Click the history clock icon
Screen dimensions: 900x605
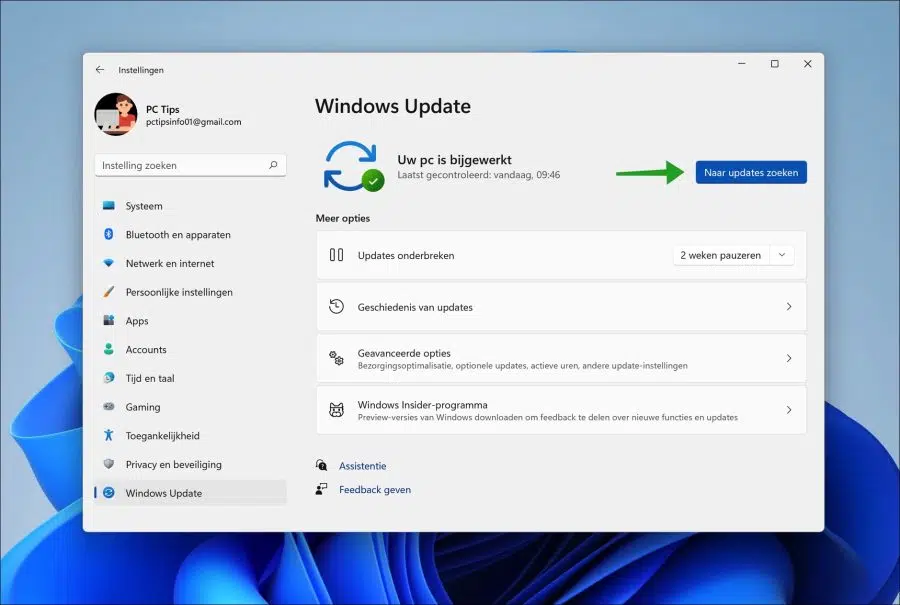336,307
